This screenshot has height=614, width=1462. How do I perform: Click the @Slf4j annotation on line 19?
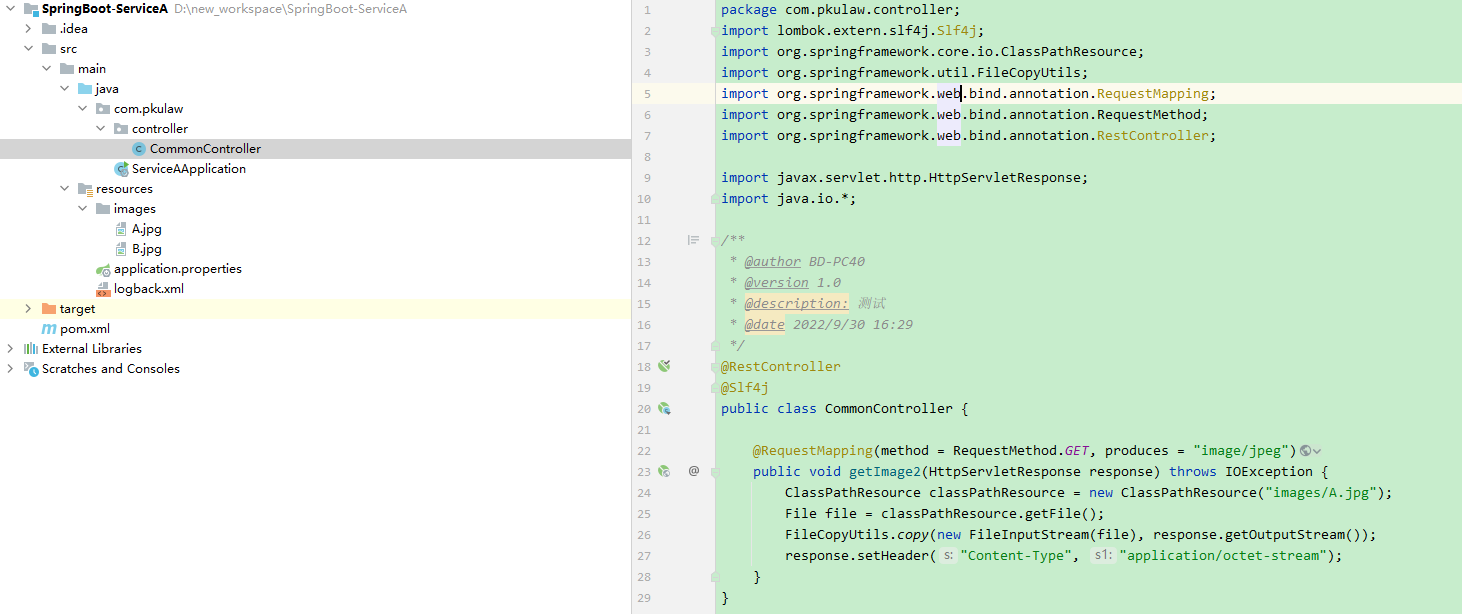[x=745, y=388]
